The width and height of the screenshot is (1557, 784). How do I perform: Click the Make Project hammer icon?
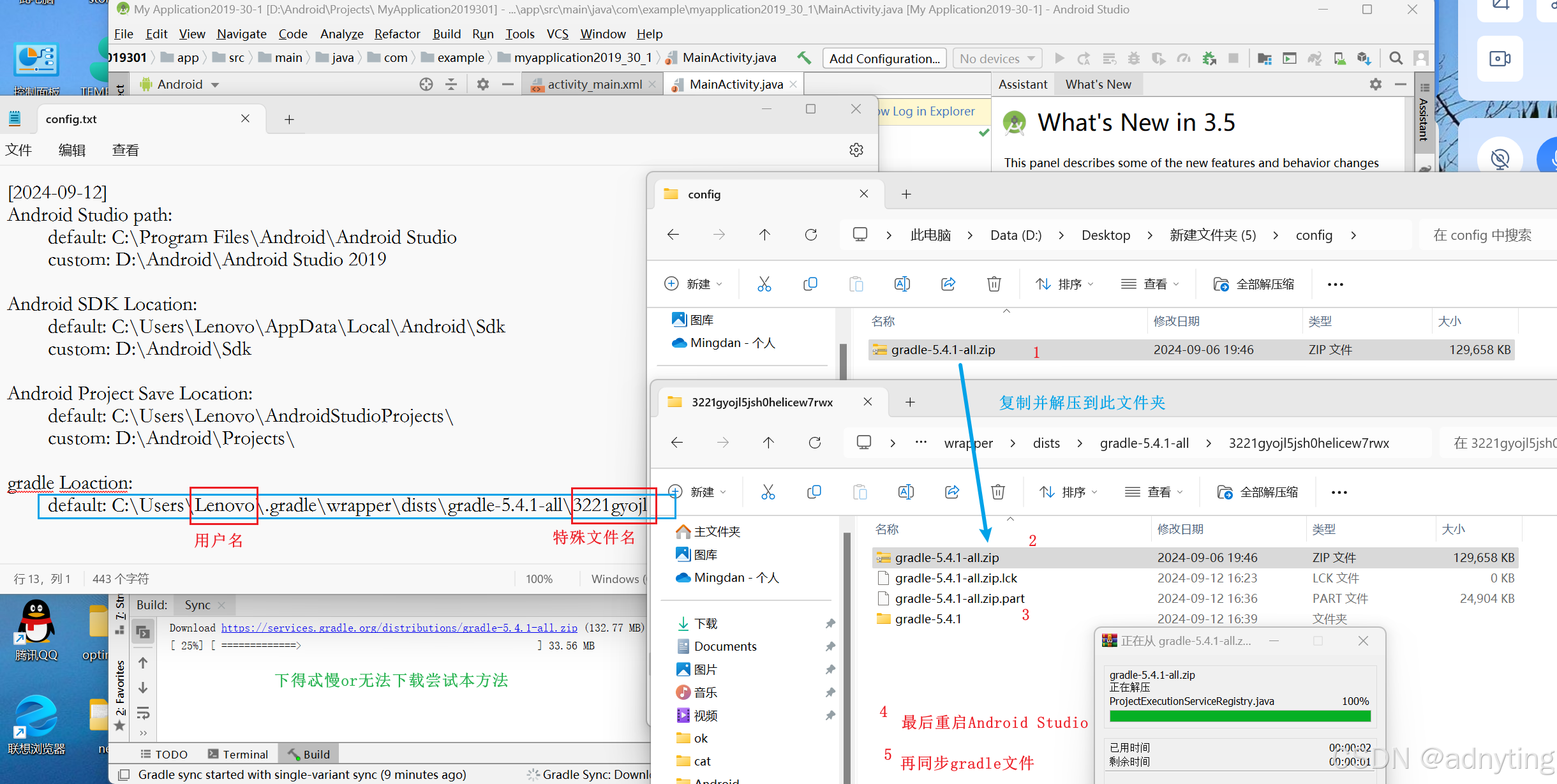(x=804, y=58)
